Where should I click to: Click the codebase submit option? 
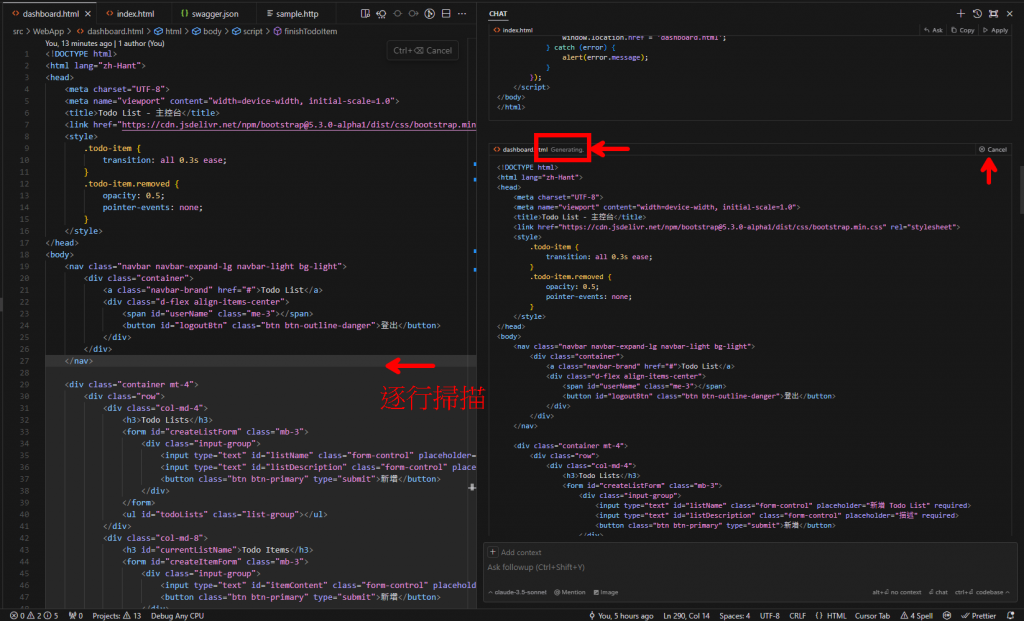[982, 593]
